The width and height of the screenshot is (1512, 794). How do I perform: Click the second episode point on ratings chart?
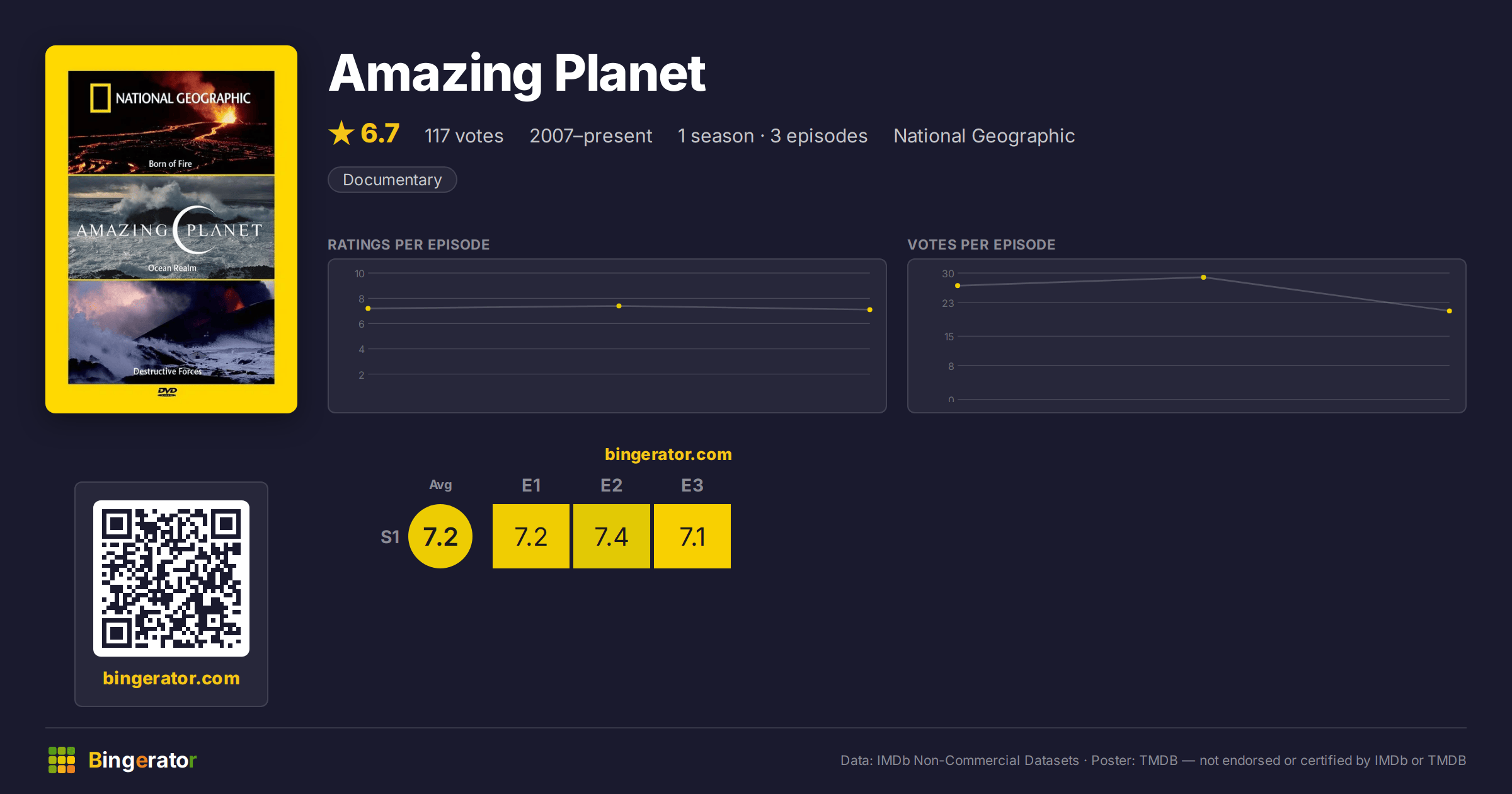619,306
